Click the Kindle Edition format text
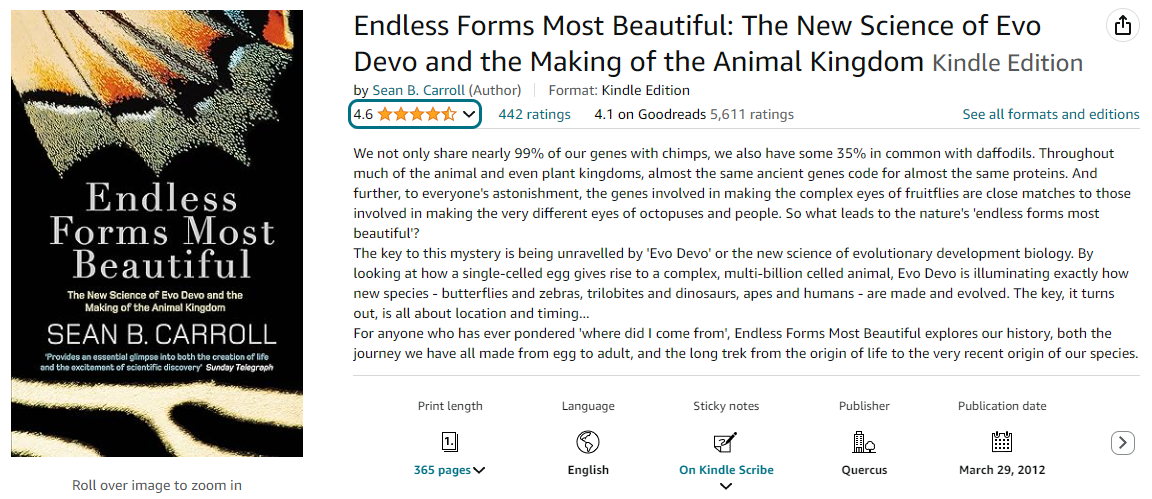Screen dimensions: 1152x499 (648, 90)
